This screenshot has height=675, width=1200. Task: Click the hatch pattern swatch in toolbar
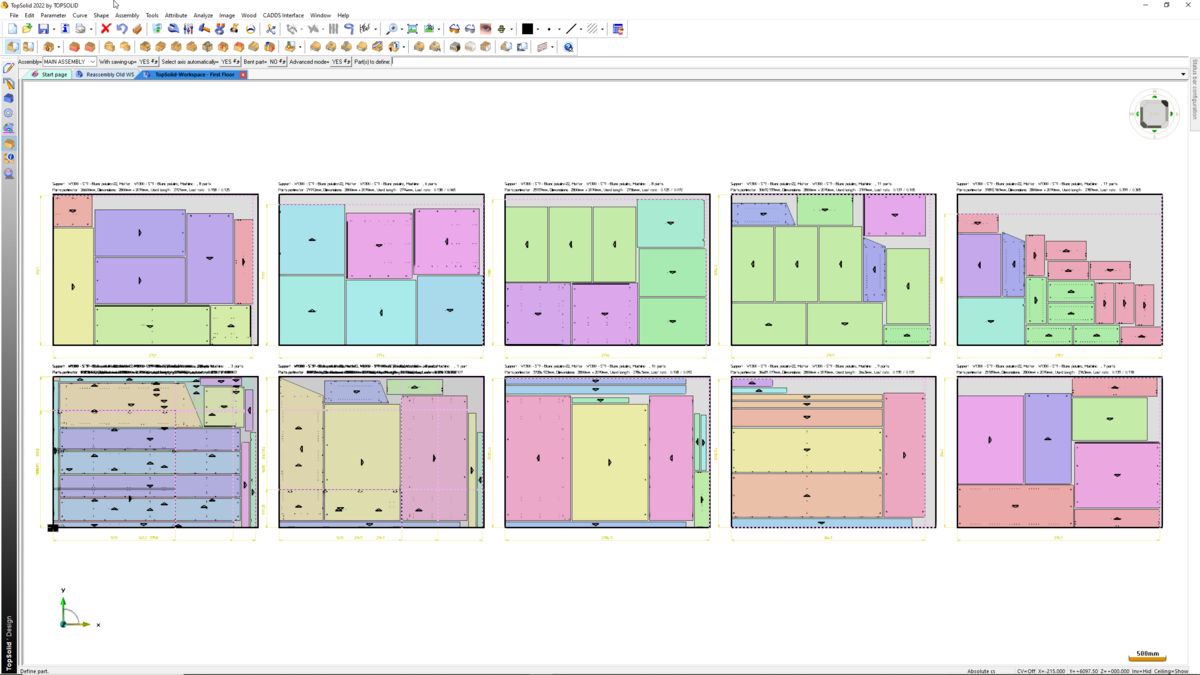(x=592, y=29)
